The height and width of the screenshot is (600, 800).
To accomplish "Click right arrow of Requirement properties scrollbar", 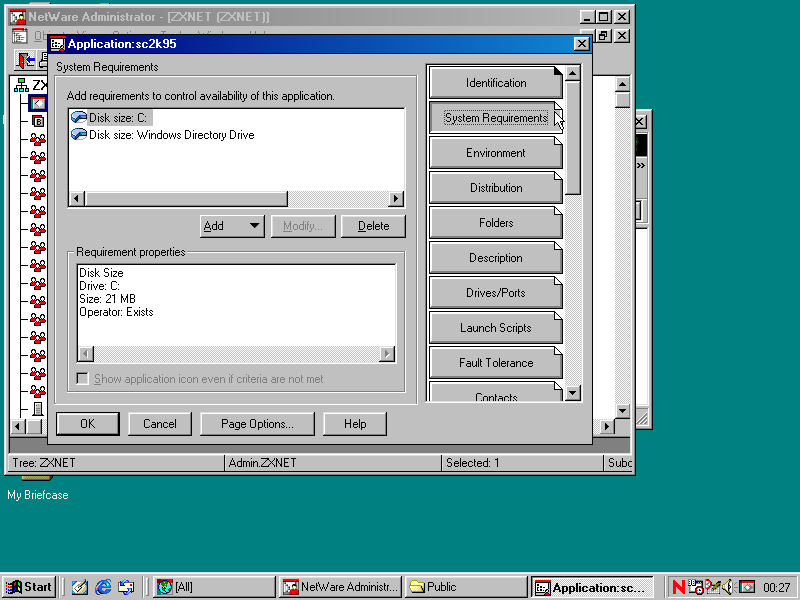I will 387,354.
